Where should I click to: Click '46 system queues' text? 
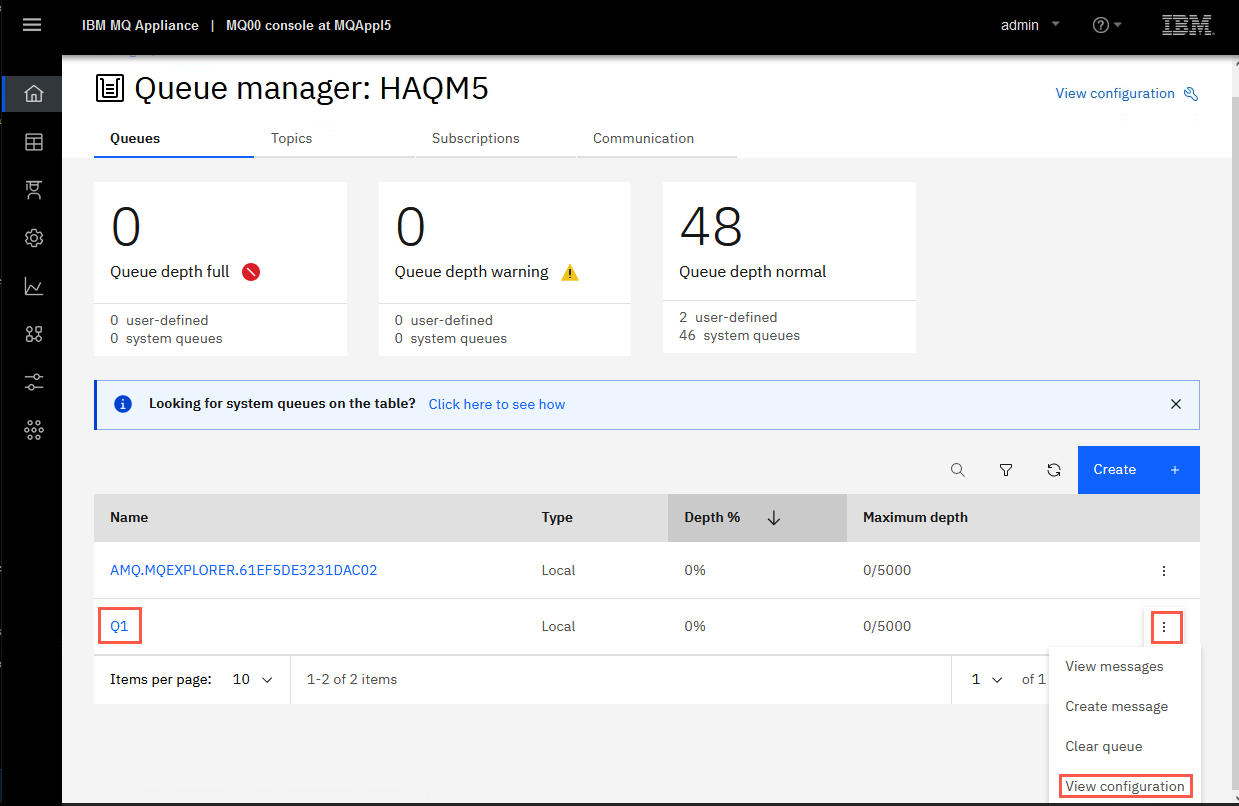click(x=739, y=335)
